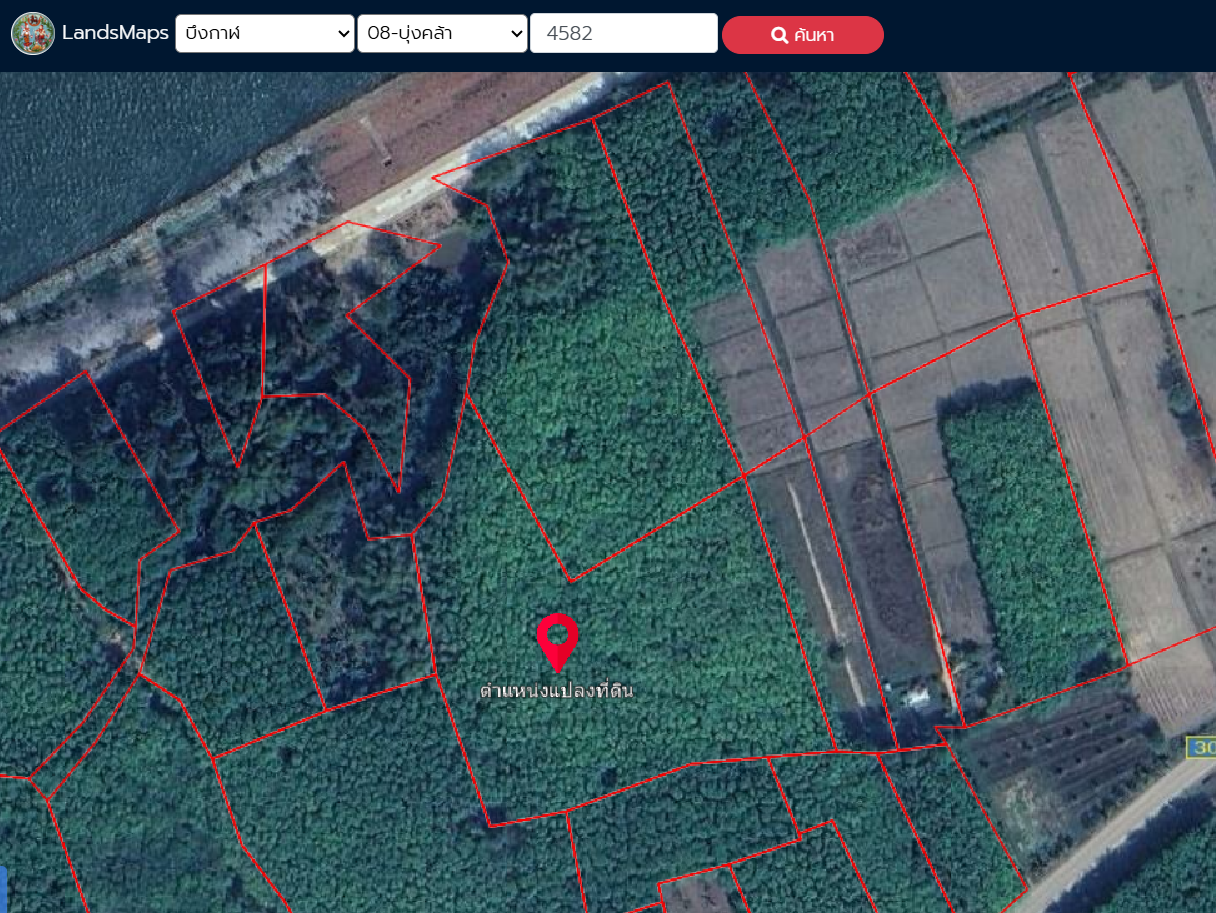Click the route 30 highway shield

(1202, 748)
